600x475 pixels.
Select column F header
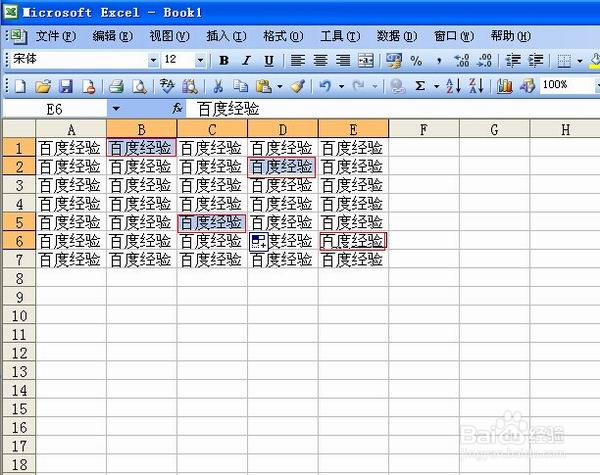point(424,129)
